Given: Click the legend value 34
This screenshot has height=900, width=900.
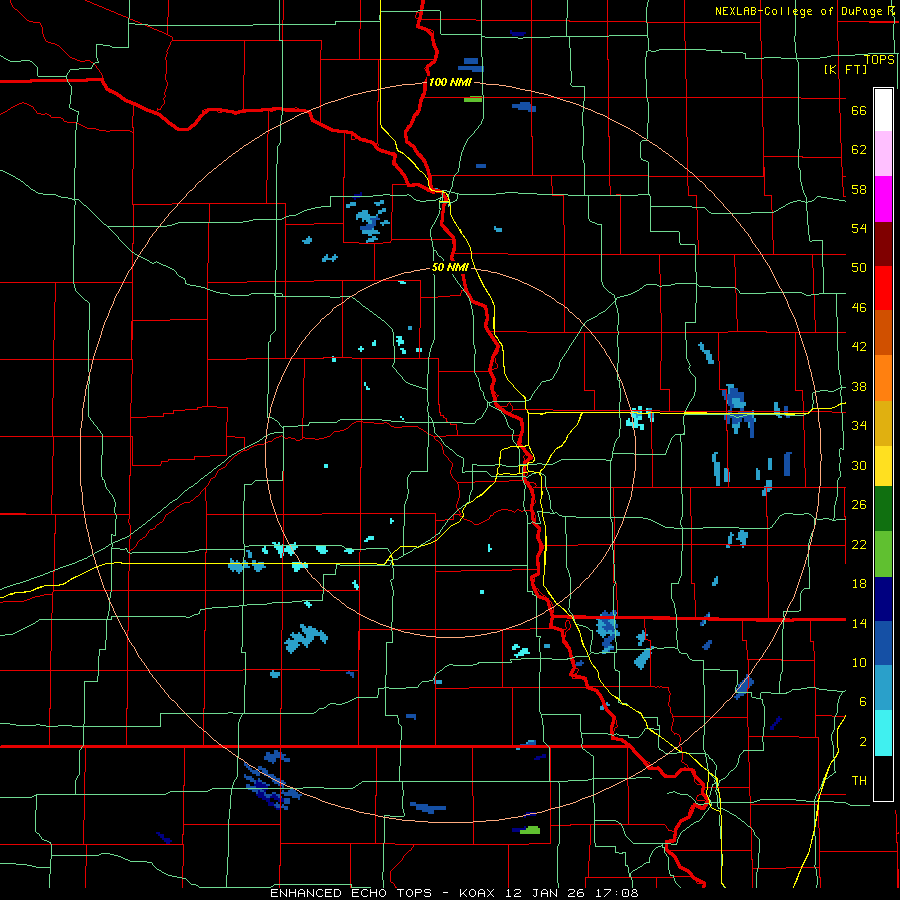Looking at the screenshot, I should 859,426.
